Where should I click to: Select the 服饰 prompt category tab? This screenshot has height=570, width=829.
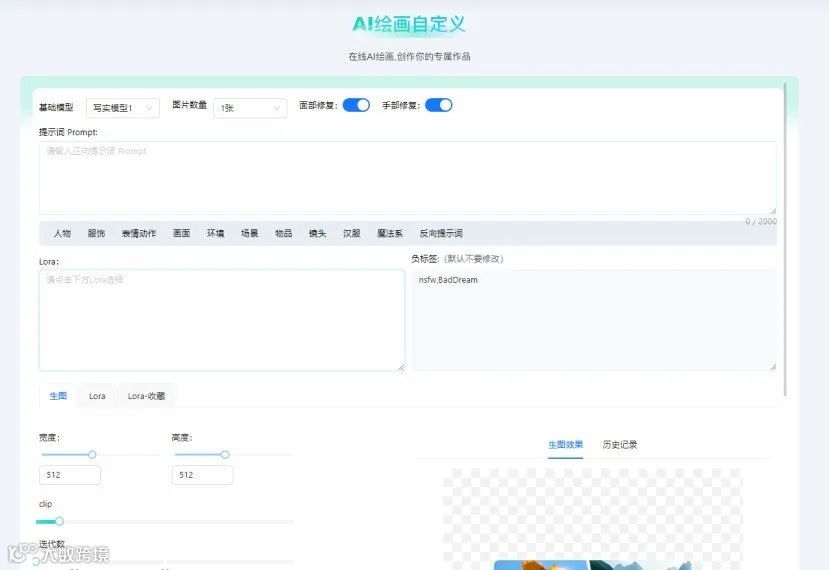[96, 233]
